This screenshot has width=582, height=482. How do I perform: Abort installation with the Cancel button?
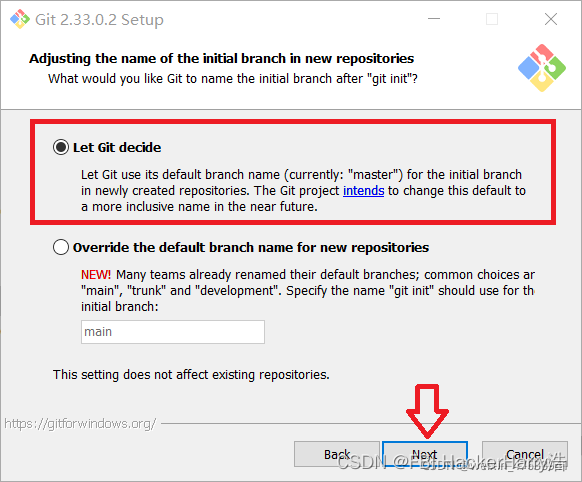525,454
